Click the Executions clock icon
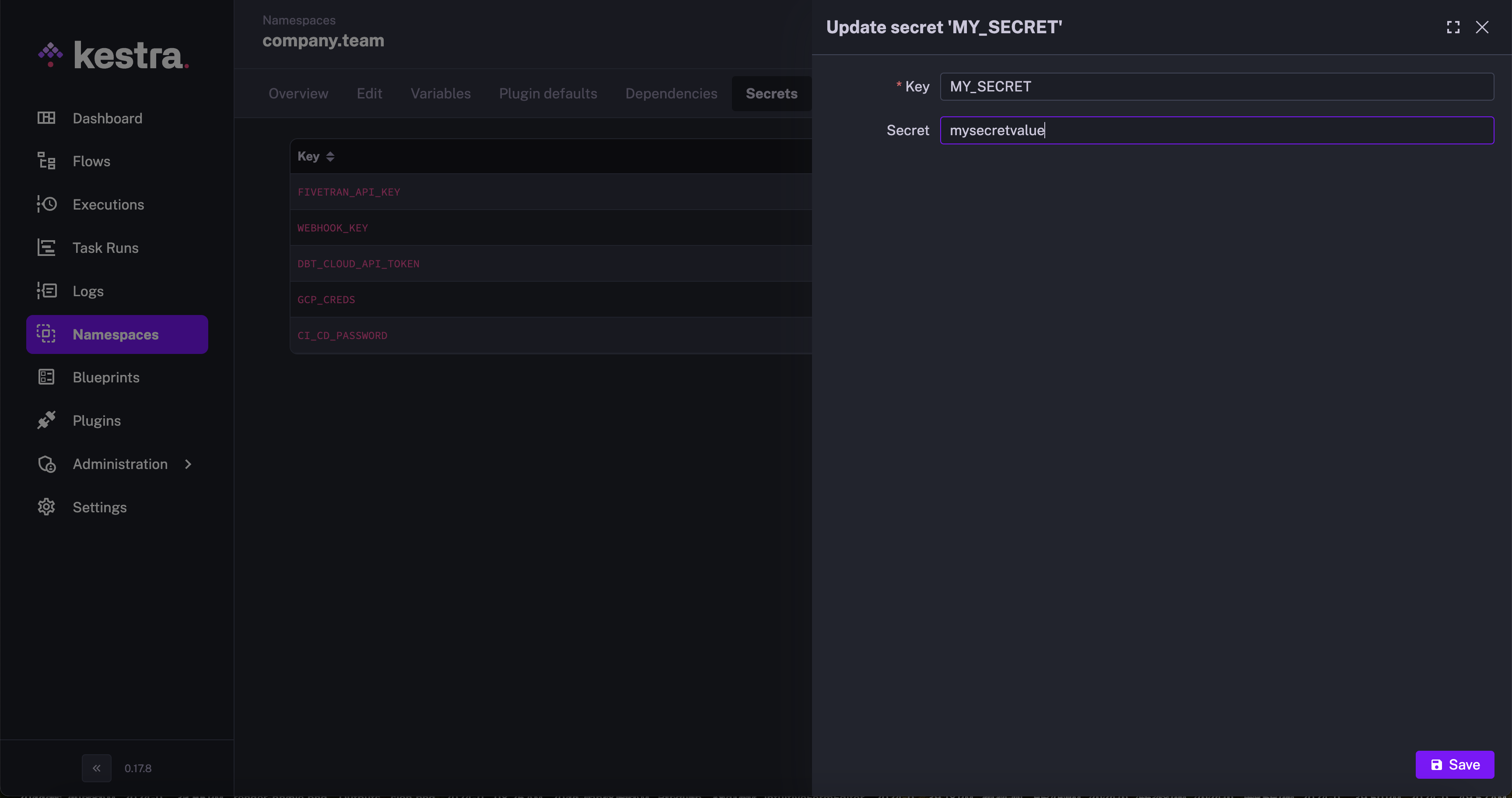 tap(46, 204)
